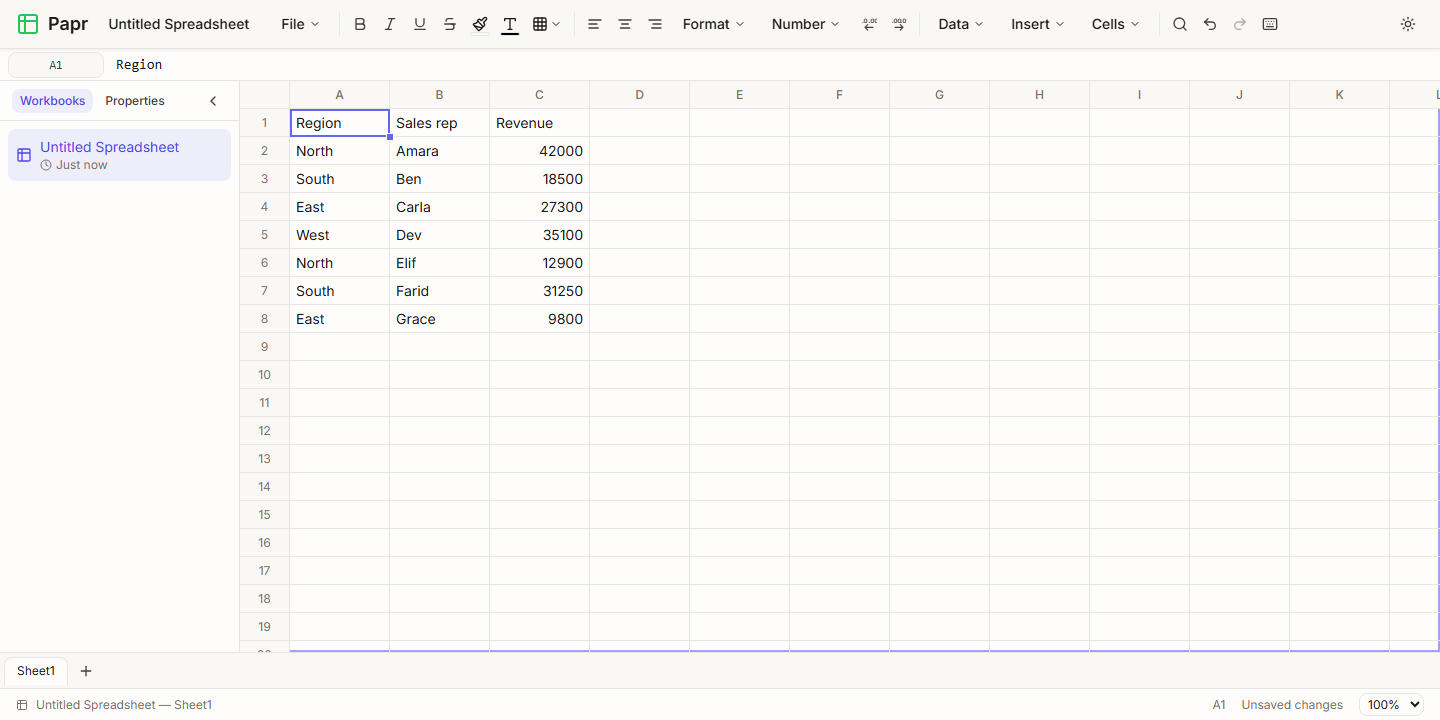The image size is (1440, 720).
Task: Click the Untitled Spreadsheet title
Action: [x=179, y=24]
